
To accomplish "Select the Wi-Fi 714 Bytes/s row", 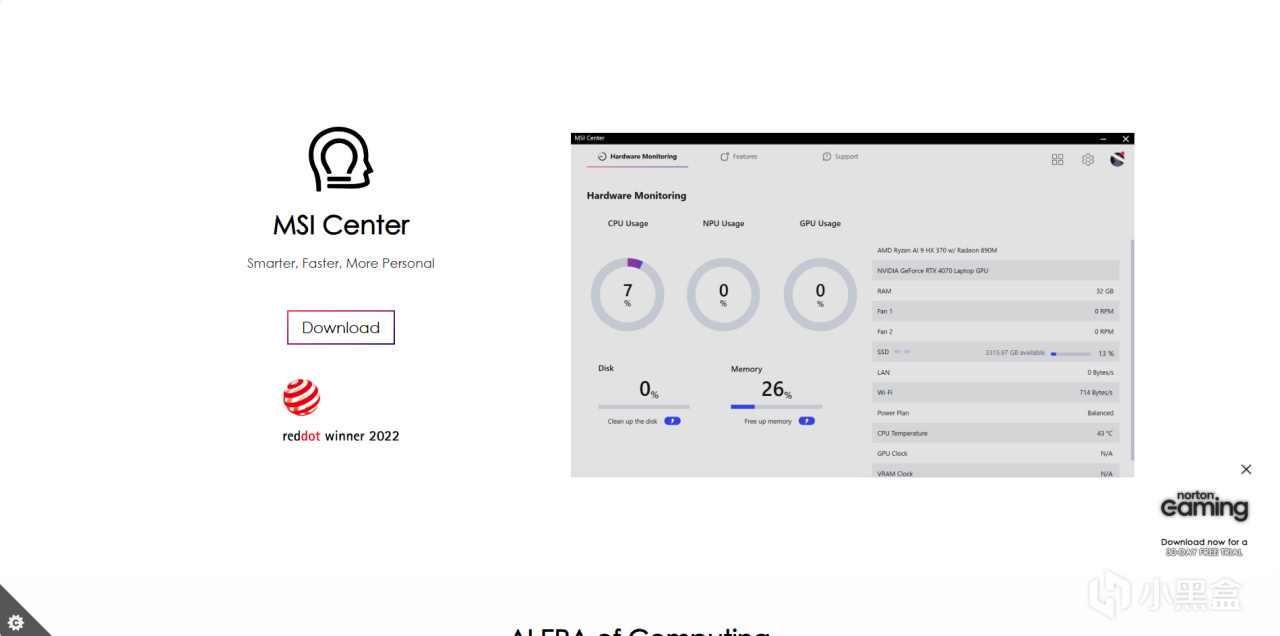I will 995,393.
